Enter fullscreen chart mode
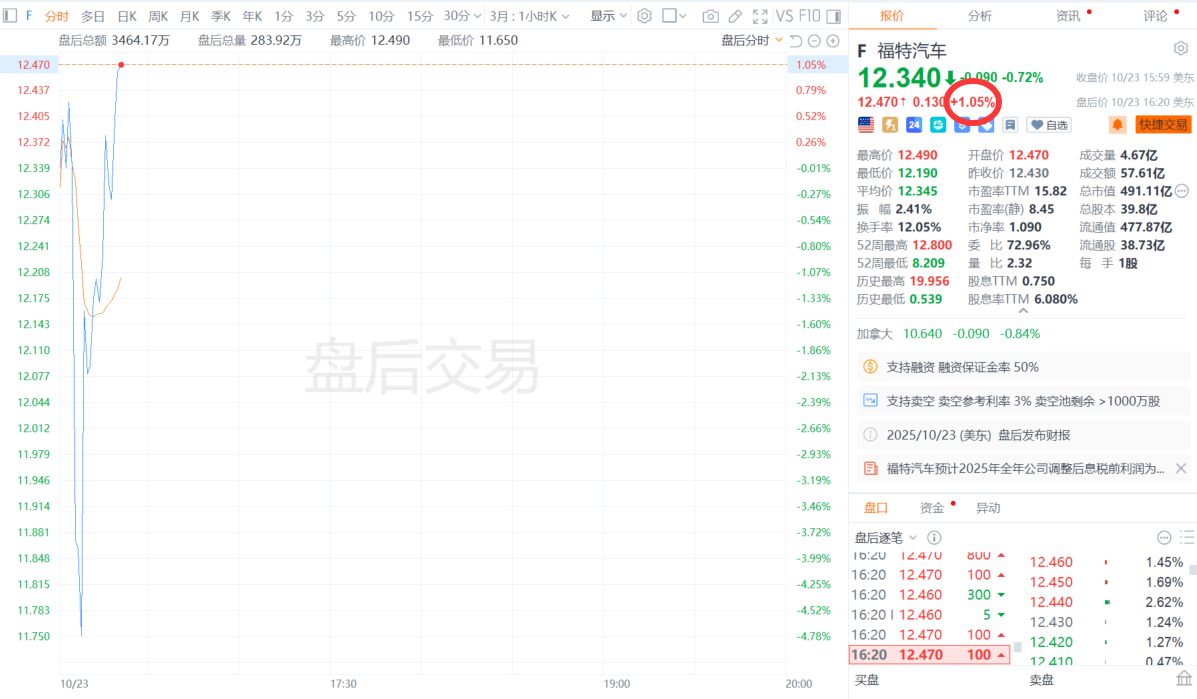 pos(758,16)
